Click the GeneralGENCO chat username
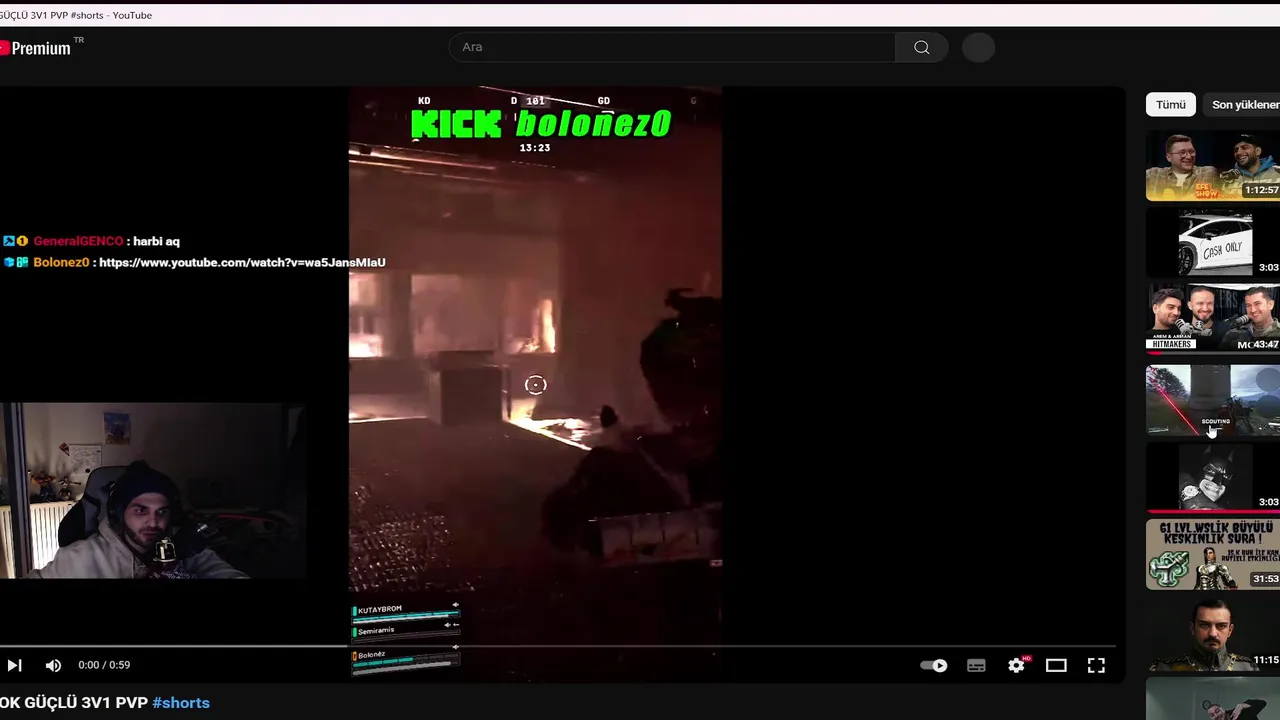 click(78, 241)
